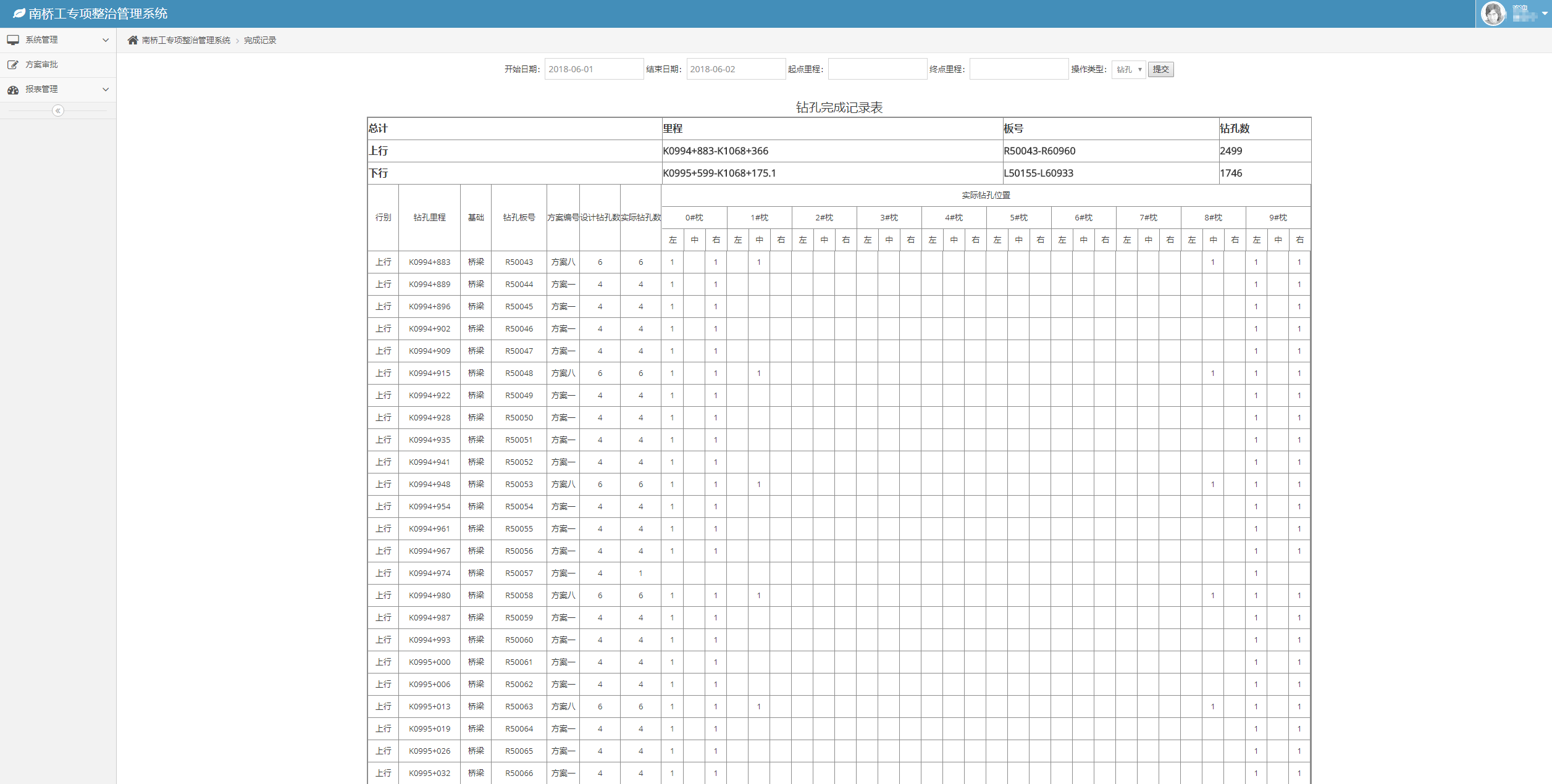
Task: Open the 操作类型 dropdown showing 钻孔
Action: [x=1128, y=69]
